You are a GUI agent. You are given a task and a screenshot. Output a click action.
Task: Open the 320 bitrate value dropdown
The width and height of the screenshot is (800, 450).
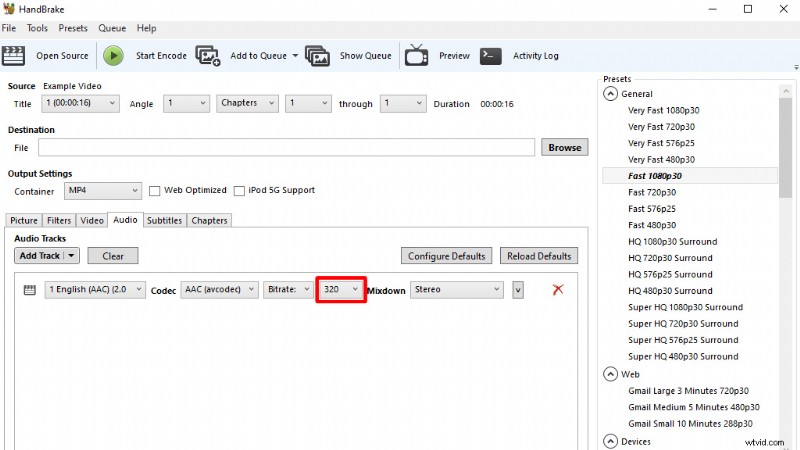pyautogui.click(x=341, y=290)
